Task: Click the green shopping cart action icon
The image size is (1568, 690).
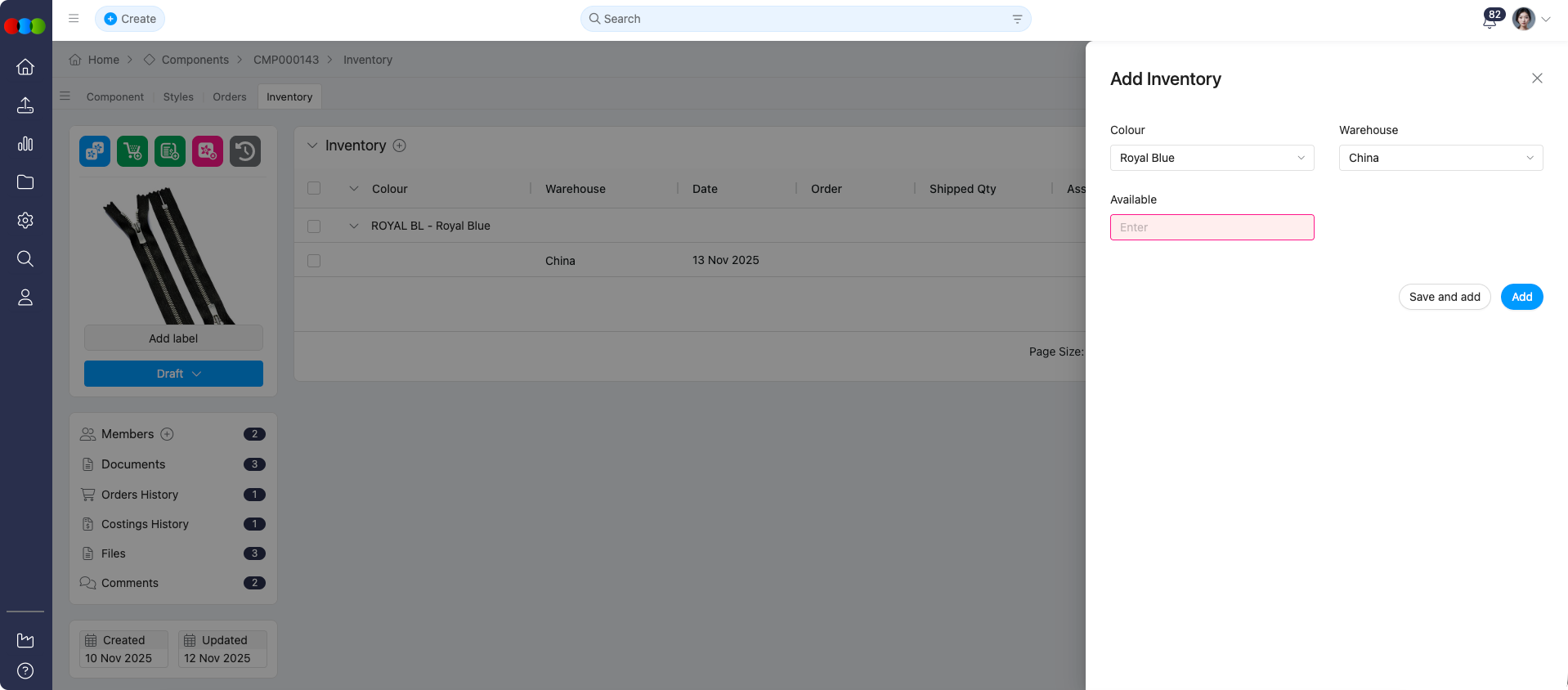Action: [x=132, y=151]
